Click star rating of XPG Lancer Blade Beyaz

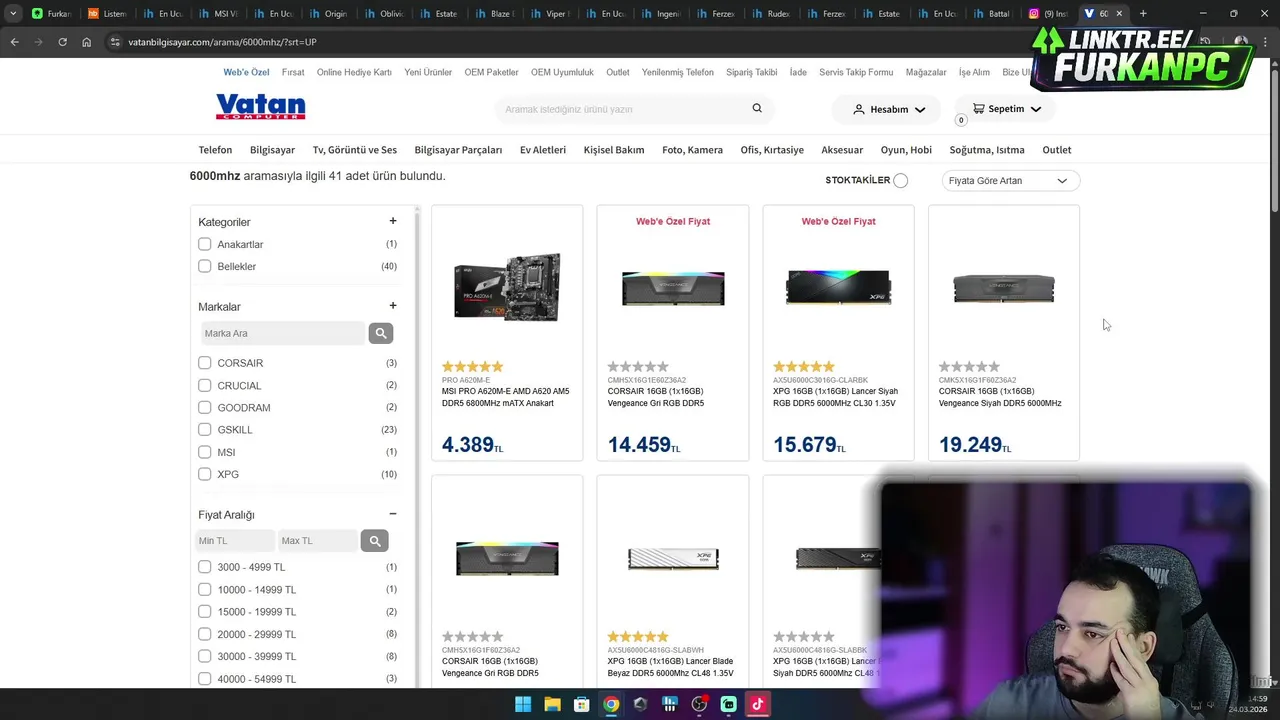638,637
